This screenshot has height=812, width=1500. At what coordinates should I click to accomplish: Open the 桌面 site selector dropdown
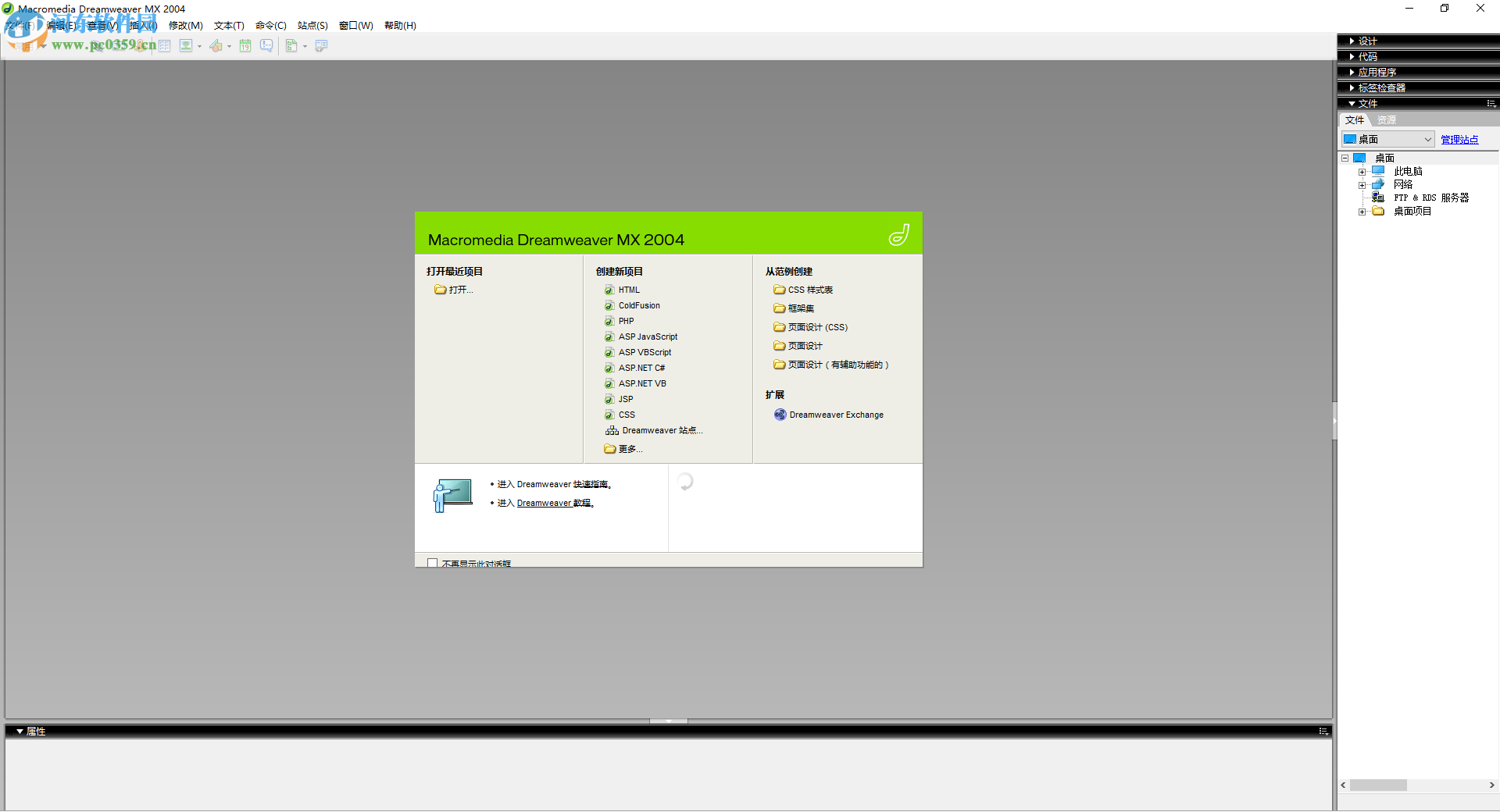[1427, 139]
